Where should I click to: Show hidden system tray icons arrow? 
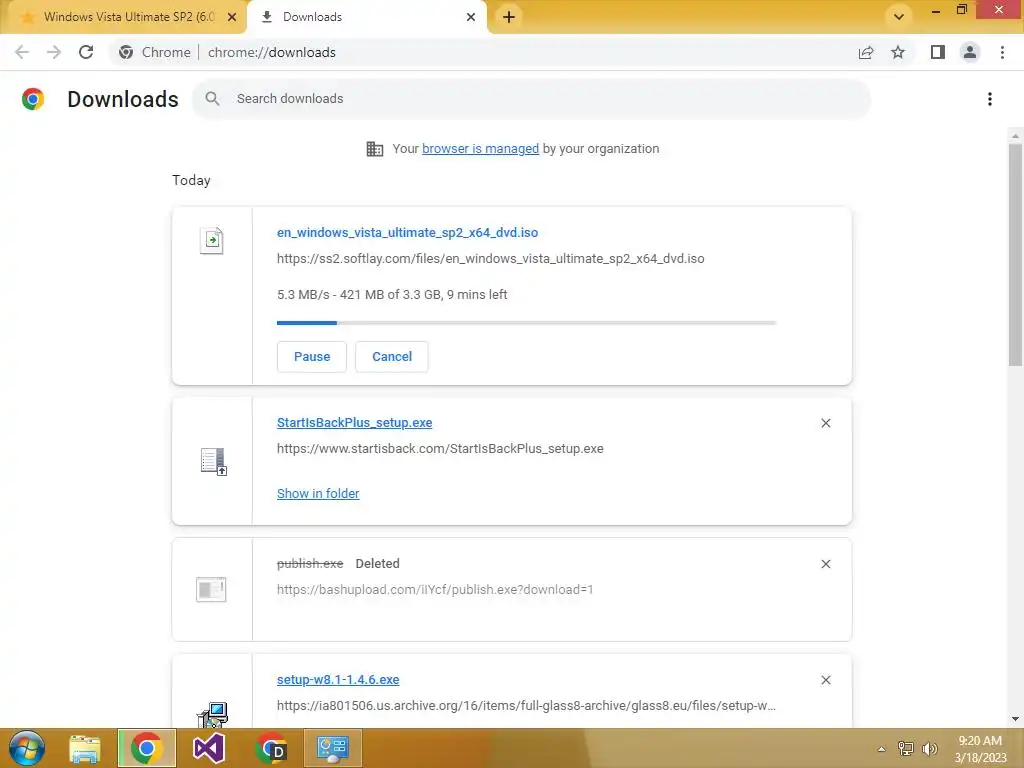coord(881,749)
